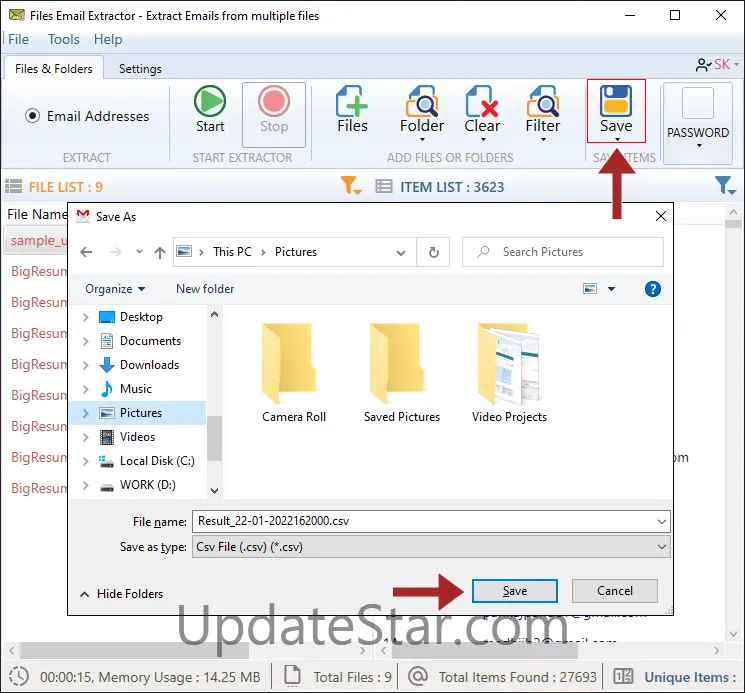Viewport: 745px width, 693px height.
Task: Click New folder
Action: [205, 289]
